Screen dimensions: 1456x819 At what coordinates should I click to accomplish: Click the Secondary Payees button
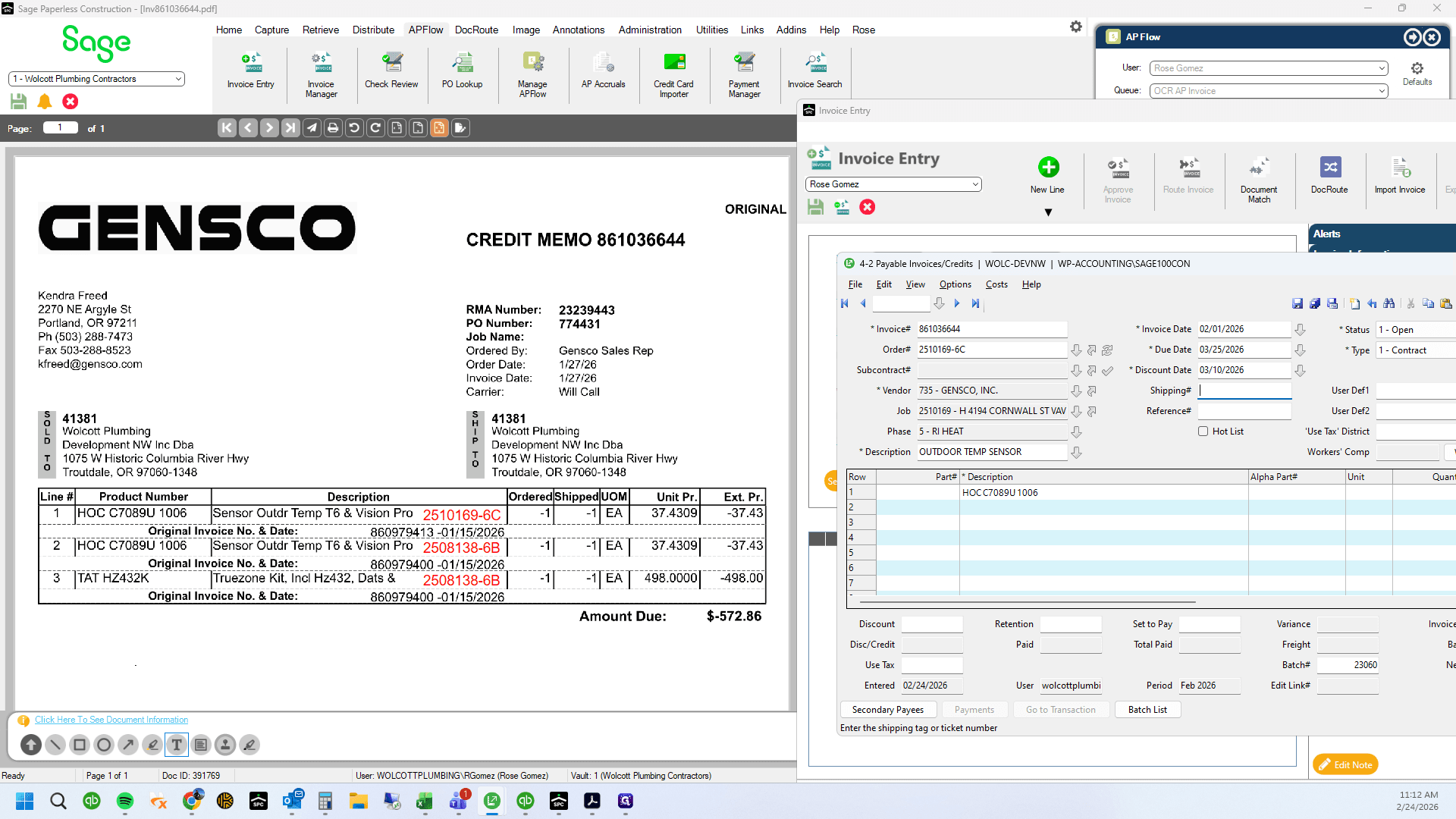click(888, 710)
